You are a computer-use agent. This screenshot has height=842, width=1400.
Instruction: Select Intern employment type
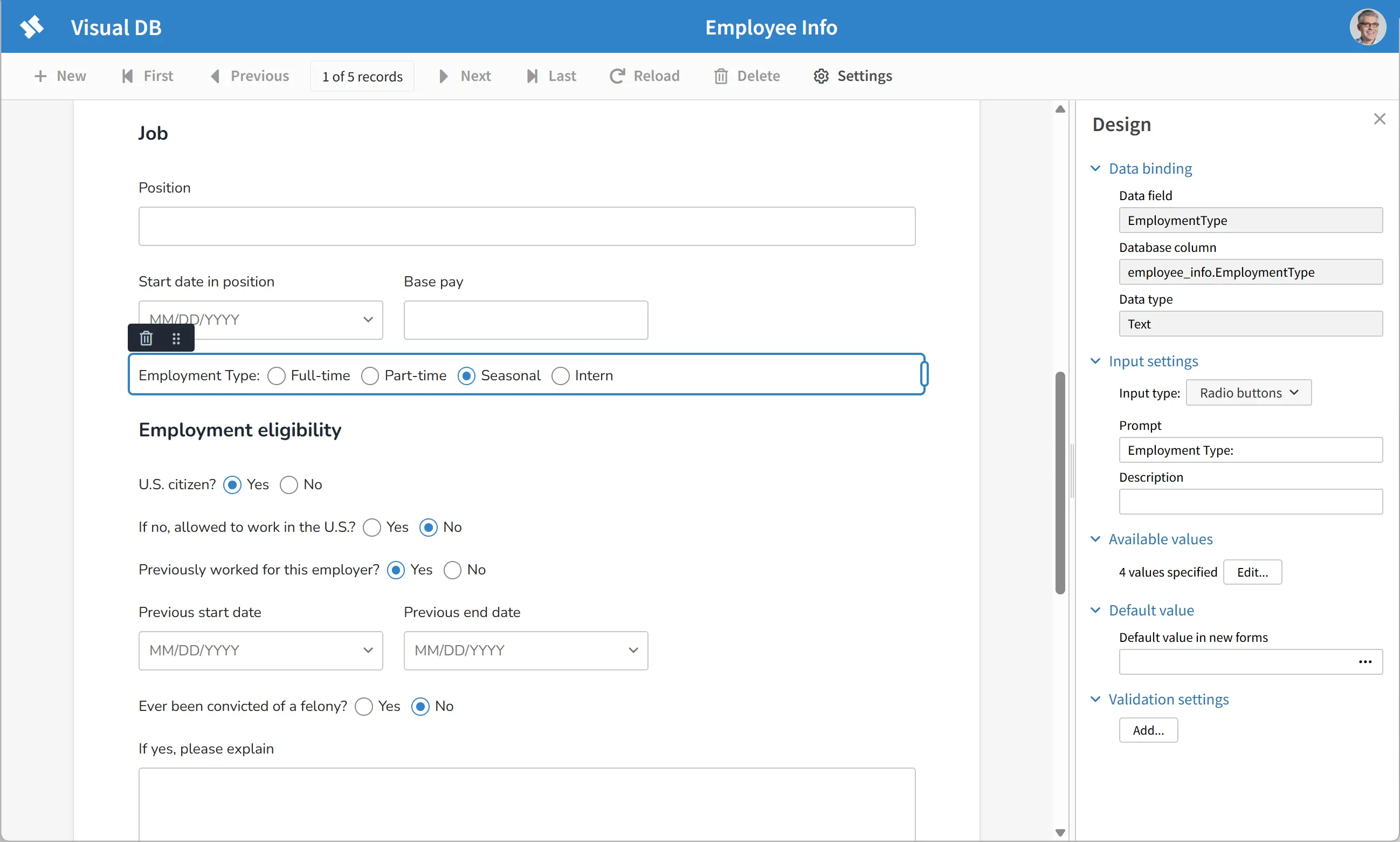[x=560, y=375]
